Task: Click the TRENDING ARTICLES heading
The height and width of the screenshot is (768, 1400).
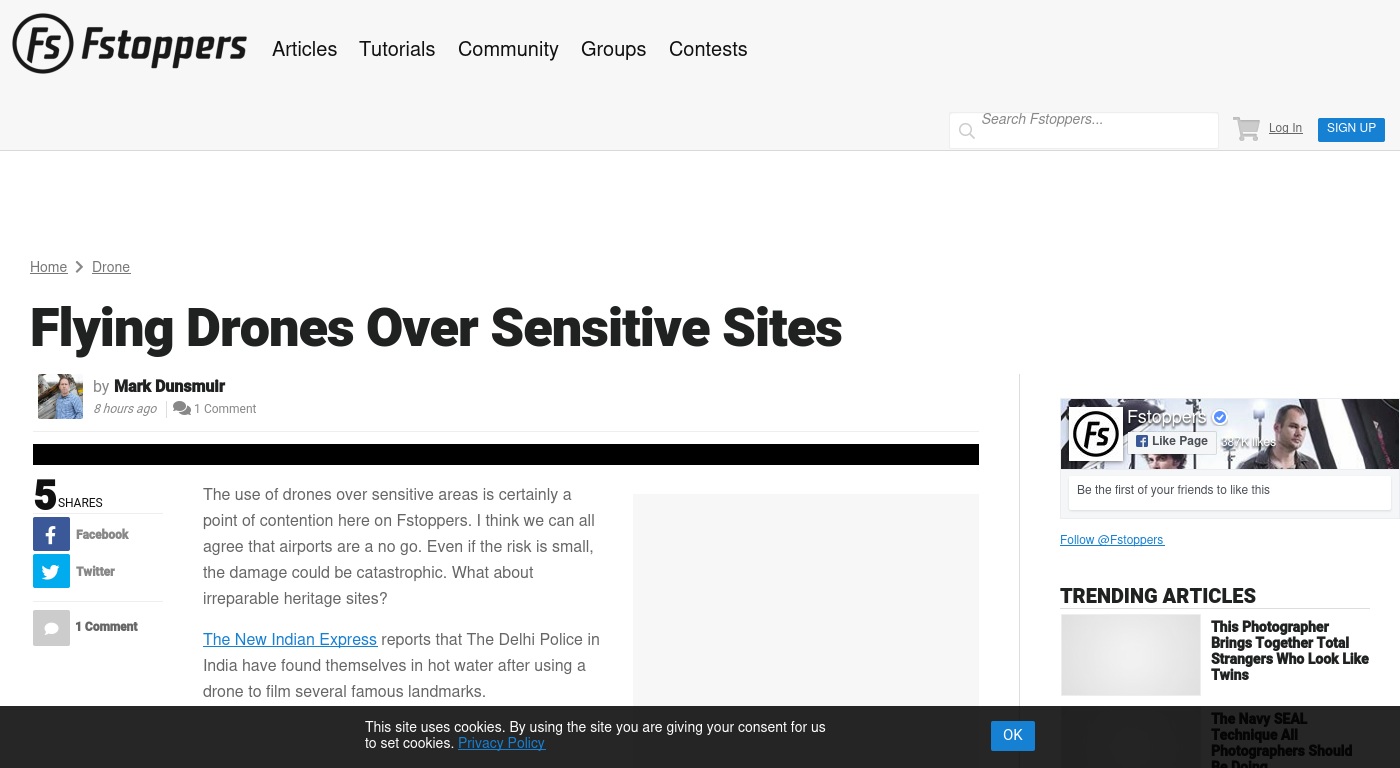Action: point(1158,596)
